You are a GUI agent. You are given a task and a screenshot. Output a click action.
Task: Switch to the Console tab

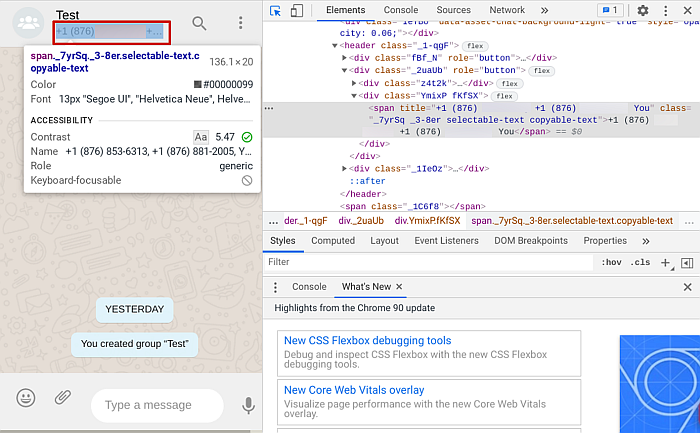tap(401, 10)
